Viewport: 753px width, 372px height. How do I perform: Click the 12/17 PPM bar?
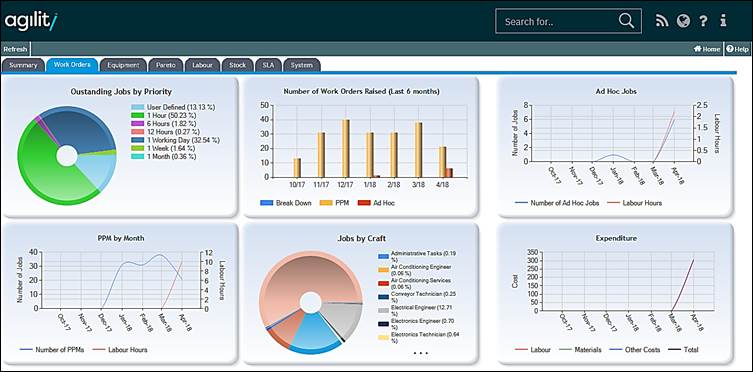(346, 148)
